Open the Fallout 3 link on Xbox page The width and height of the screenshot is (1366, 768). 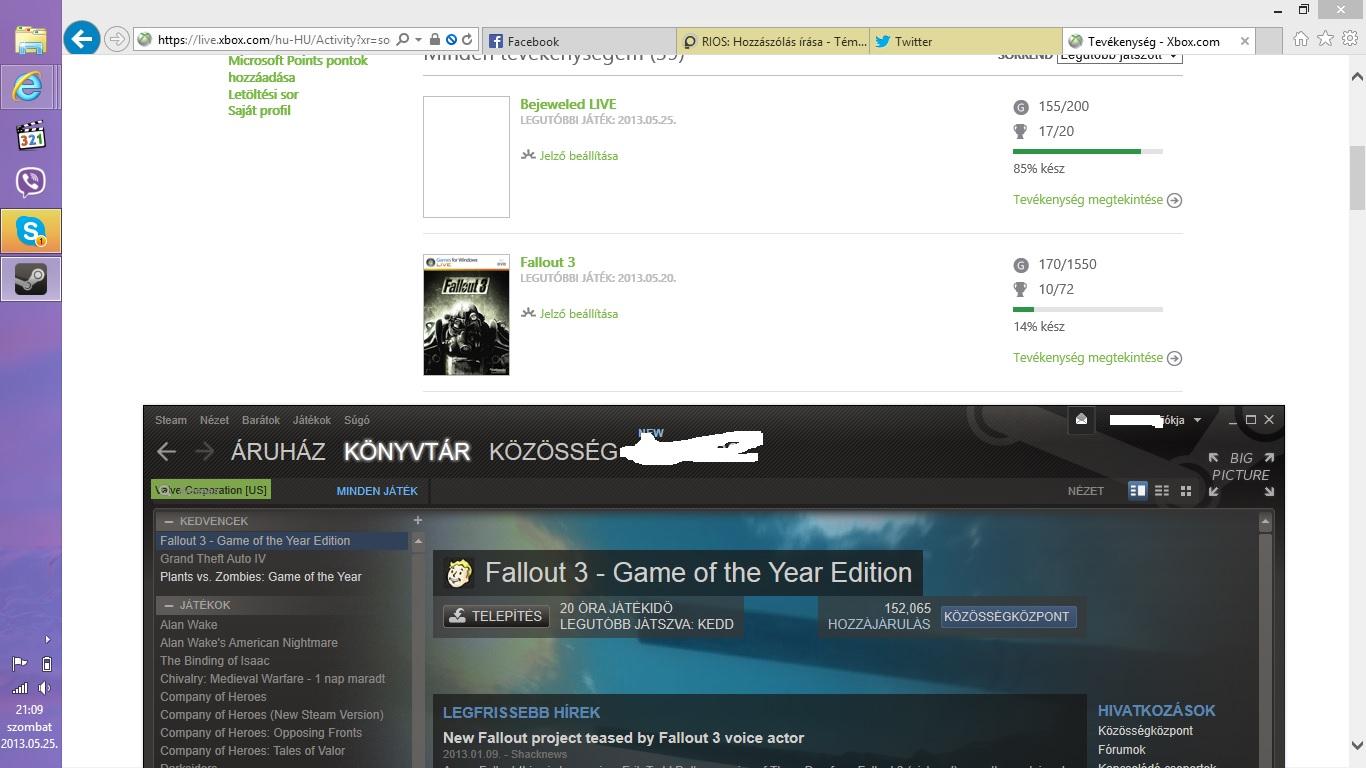[547, 262]
